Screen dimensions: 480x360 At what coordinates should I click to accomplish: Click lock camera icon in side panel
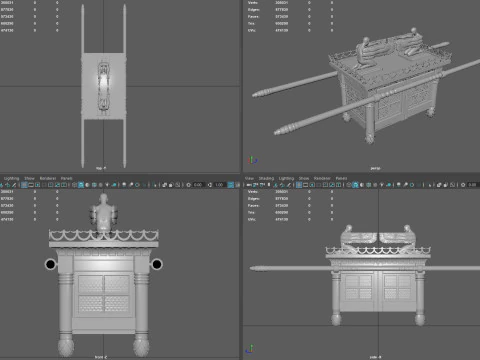(255, 185)
